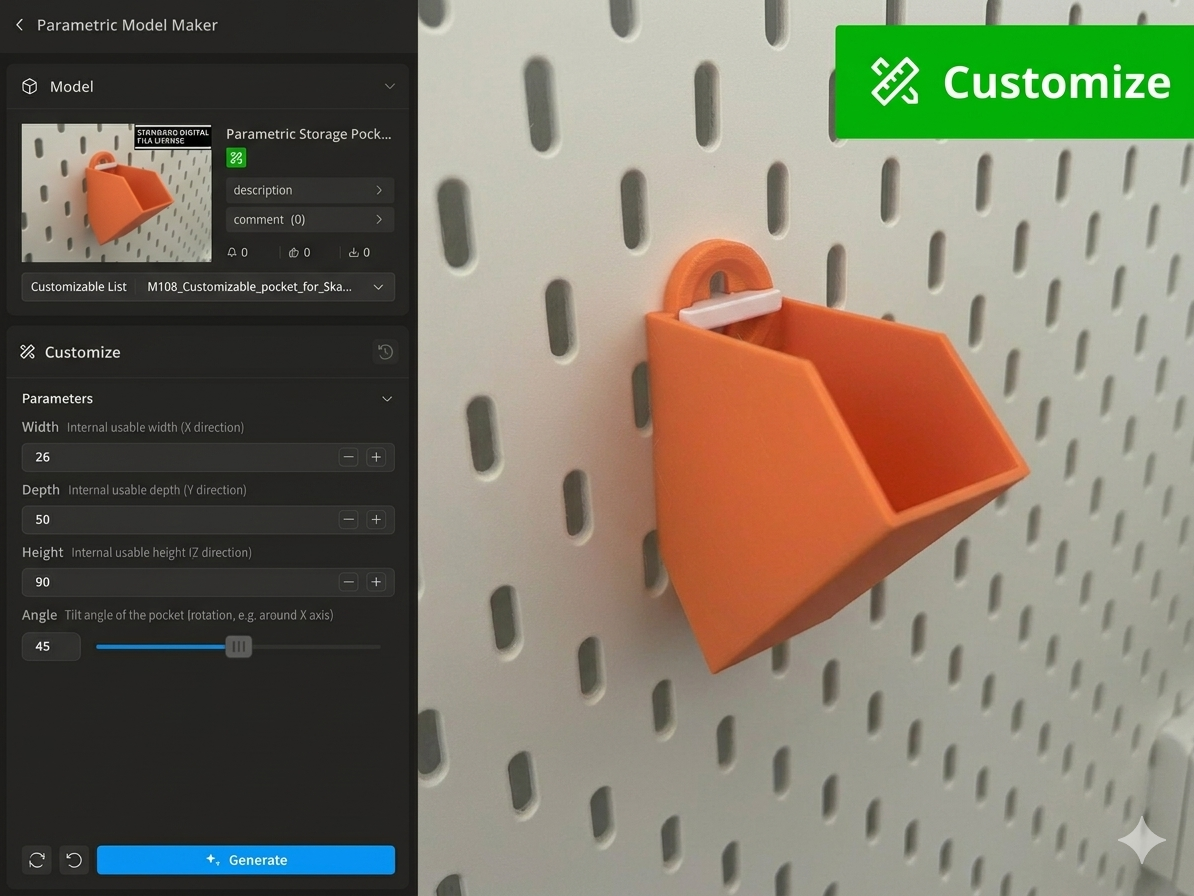Image resolution: width=1194 pixels, height=896 pixels.
Task: Click the Parametric Model Maker title
Action: (x=127, y=25)
